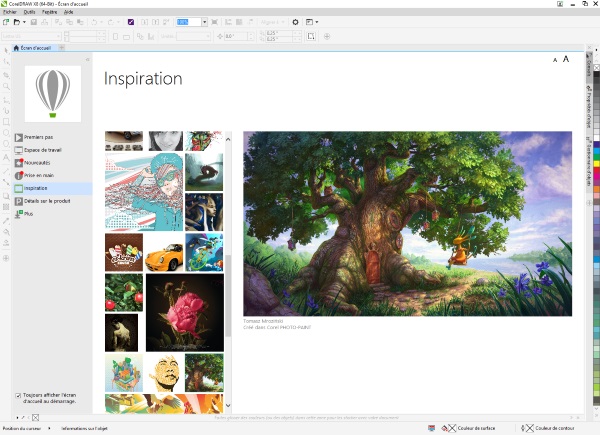
Task: Expand the Open file dropdown arrow
Action: (24, 22)
